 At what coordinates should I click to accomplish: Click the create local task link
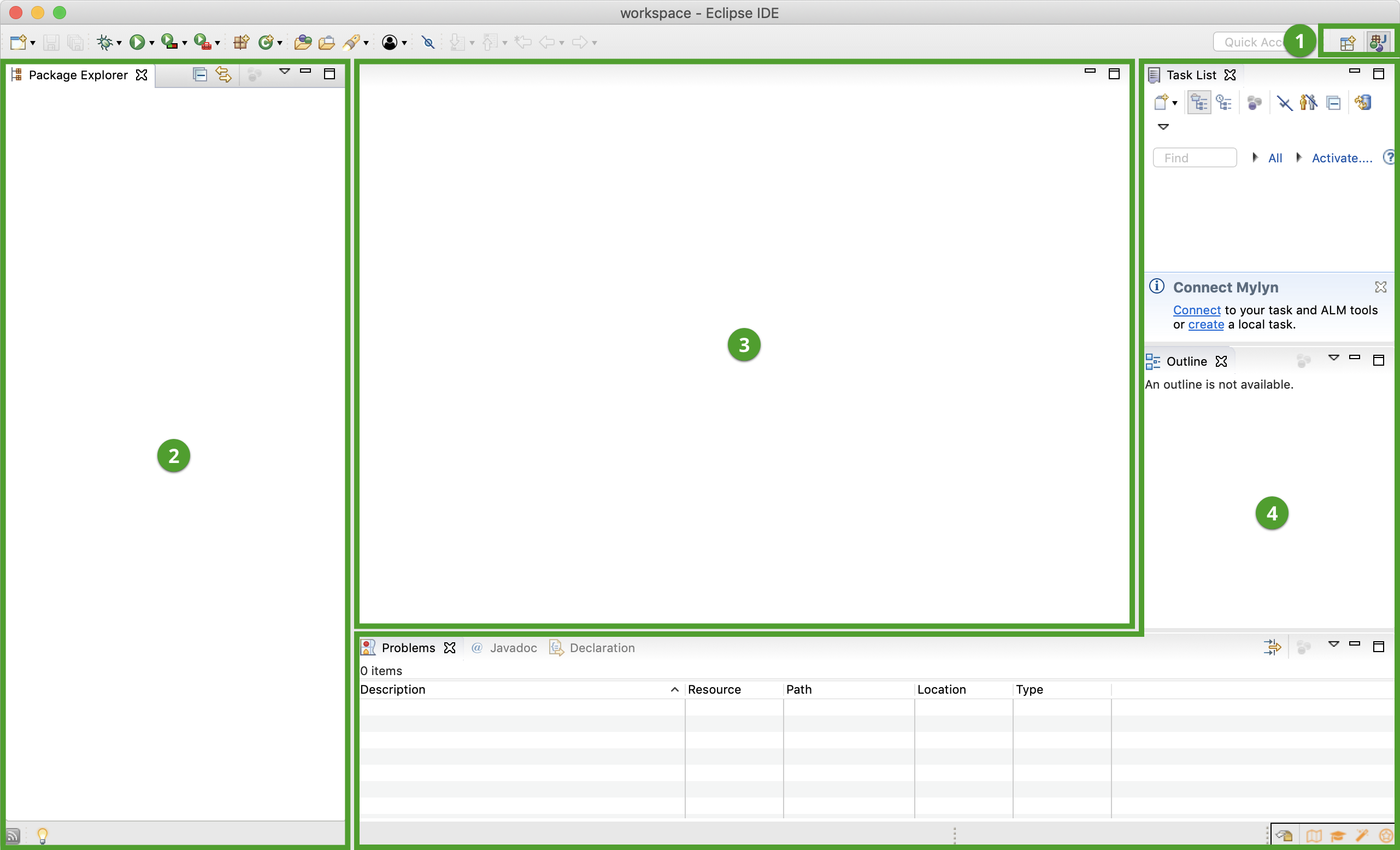click(x=1205, y=325)
